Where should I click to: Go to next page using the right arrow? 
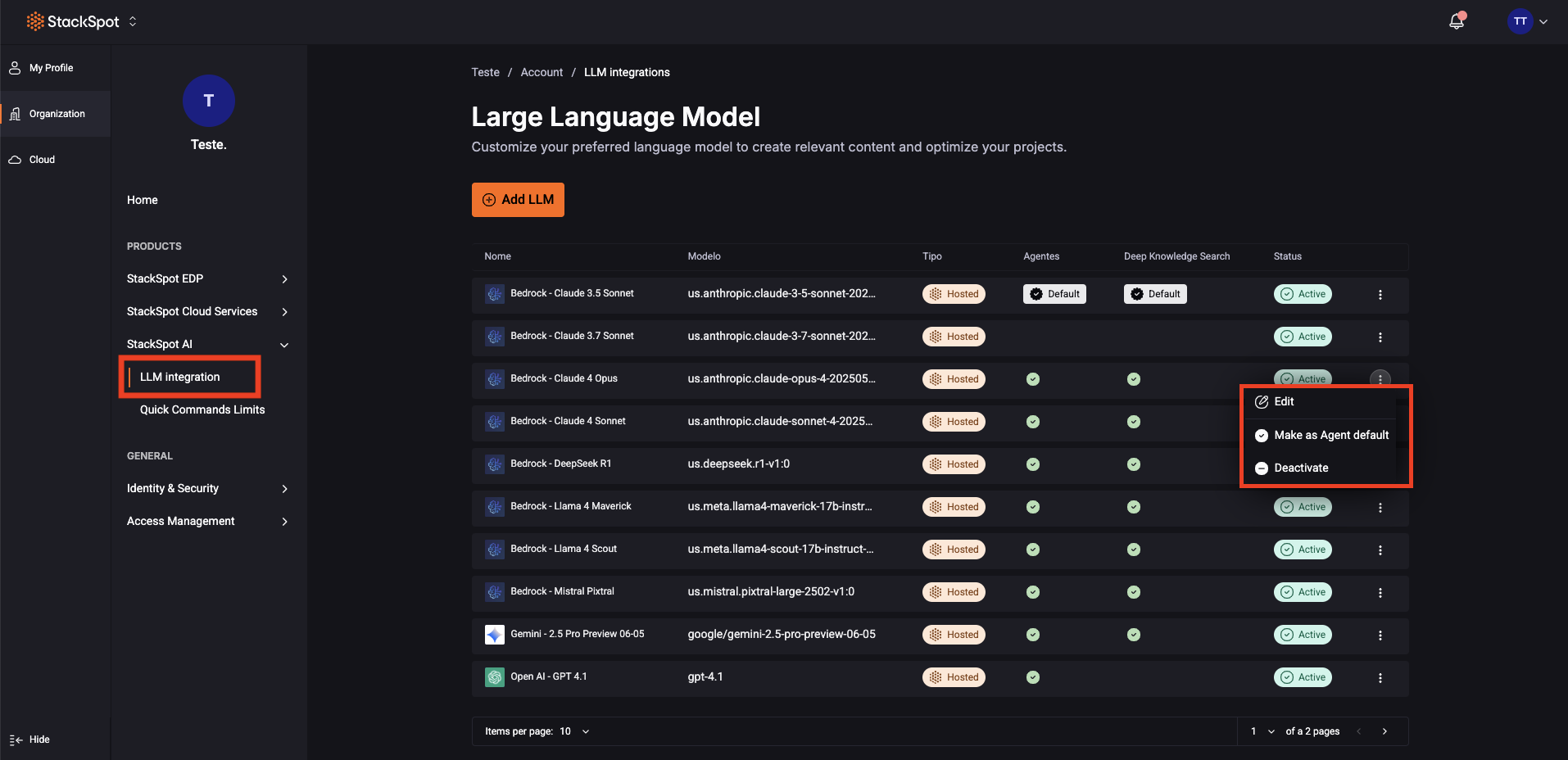pyautogui.click(x=1384, y=731)
